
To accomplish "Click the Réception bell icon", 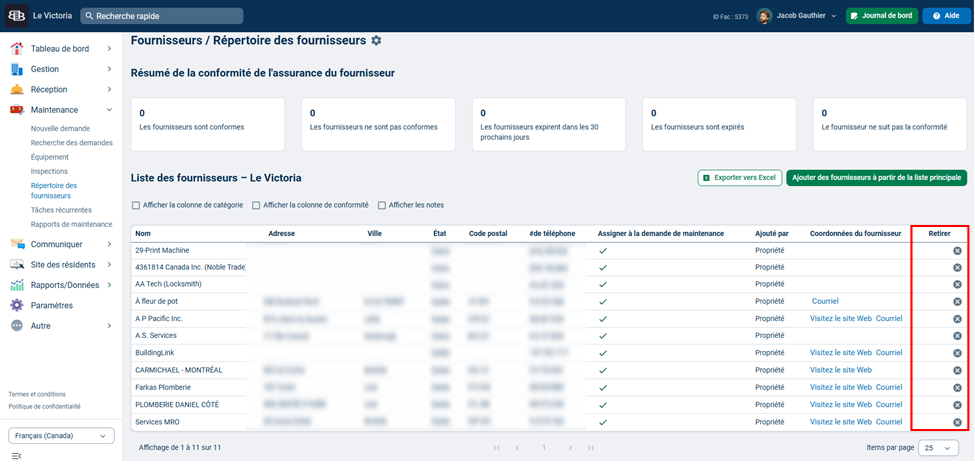I will [17, 89].
